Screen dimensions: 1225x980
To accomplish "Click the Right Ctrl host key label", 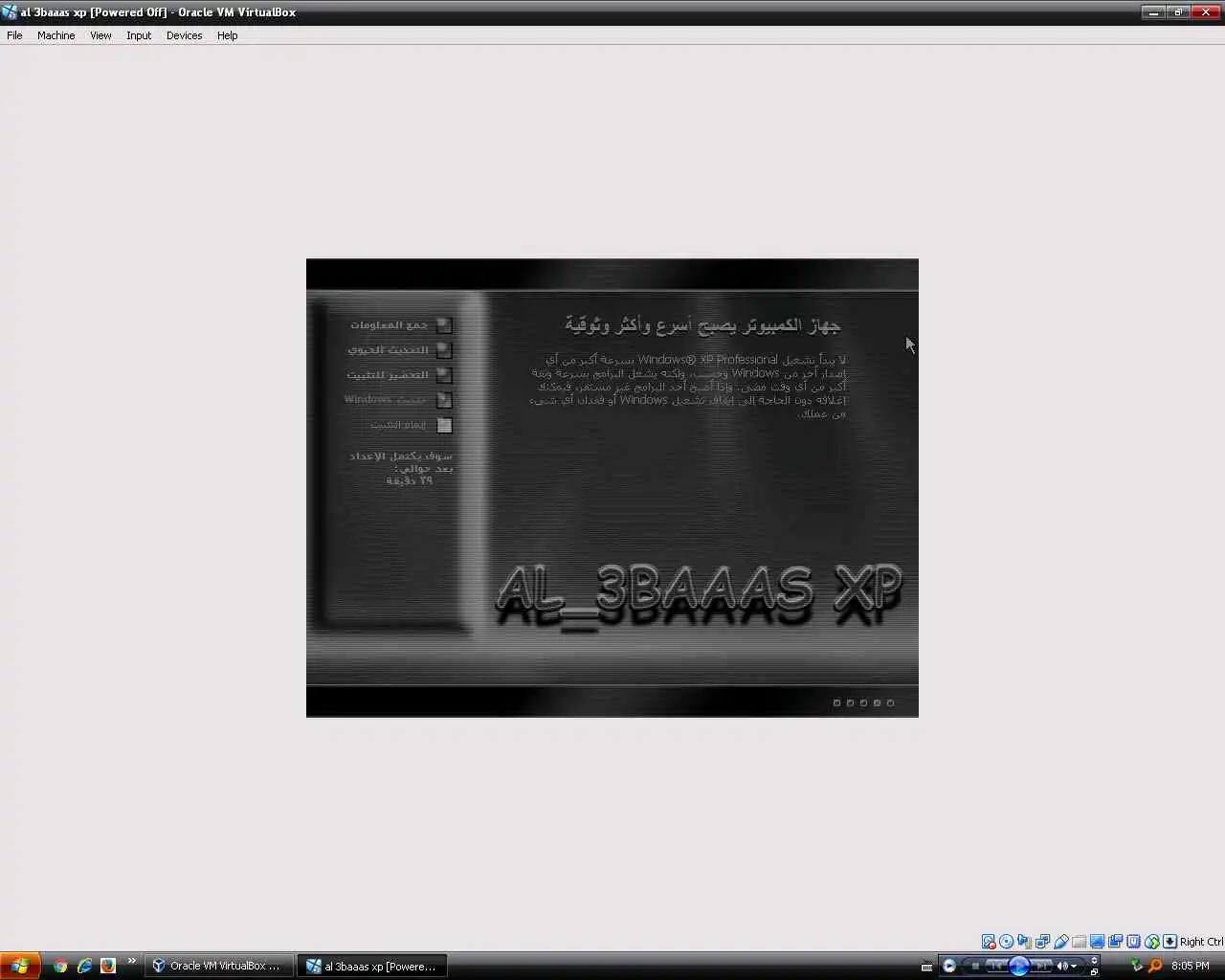I will point(1201,942).
